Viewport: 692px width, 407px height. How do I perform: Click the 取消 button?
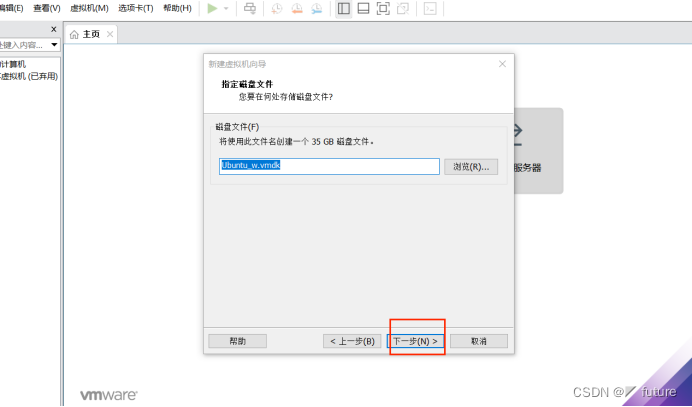[x=479, y=341]
